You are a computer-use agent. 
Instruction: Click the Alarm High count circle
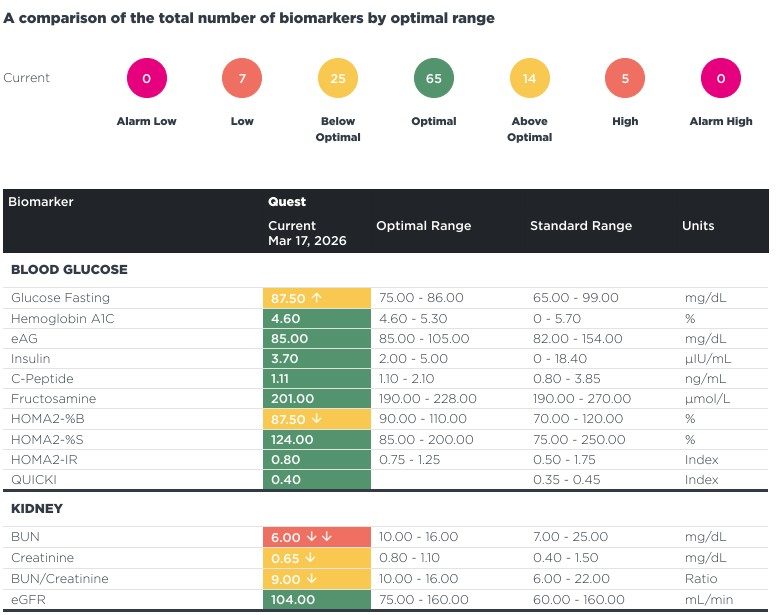721,78
